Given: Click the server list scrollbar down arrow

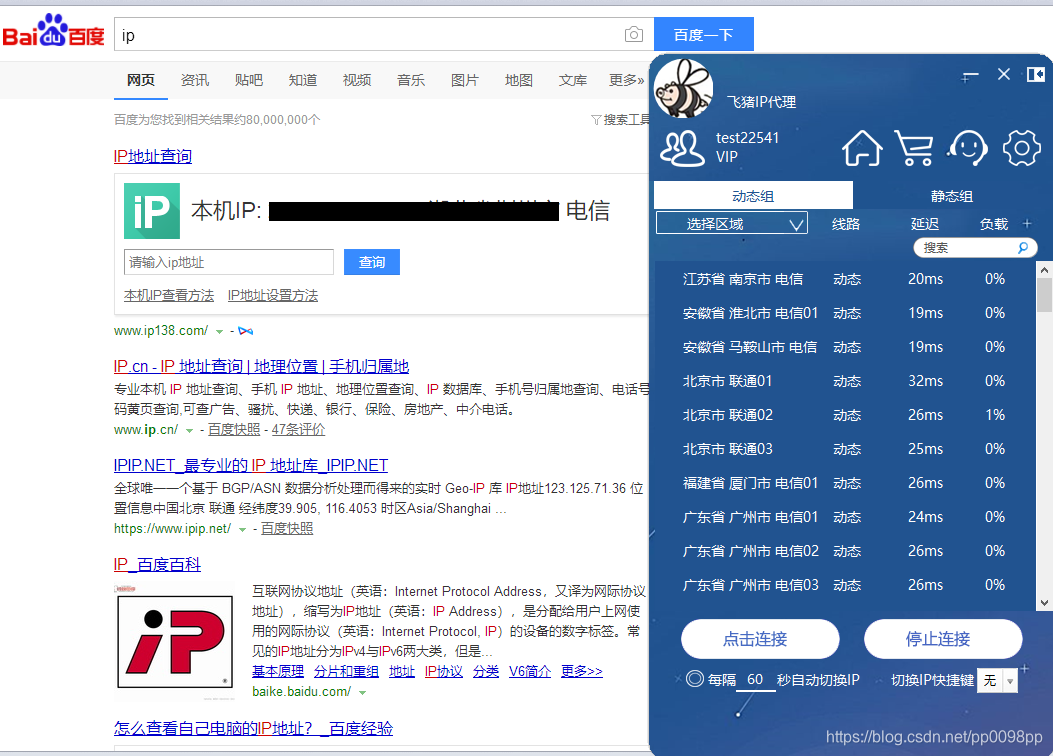Looking at the screenshot, I should (x=1044, y=603).
